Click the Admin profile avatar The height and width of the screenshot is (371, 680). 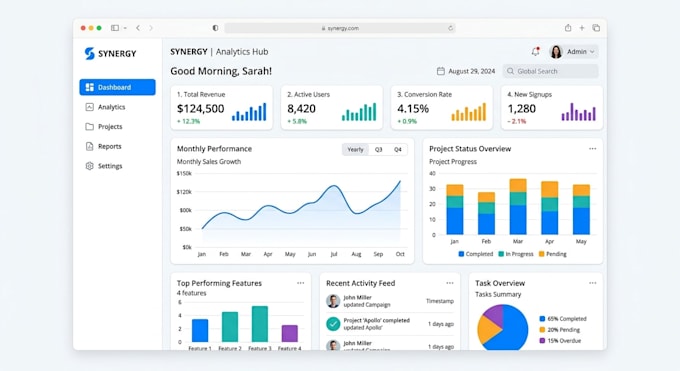(x=556, y=52)
